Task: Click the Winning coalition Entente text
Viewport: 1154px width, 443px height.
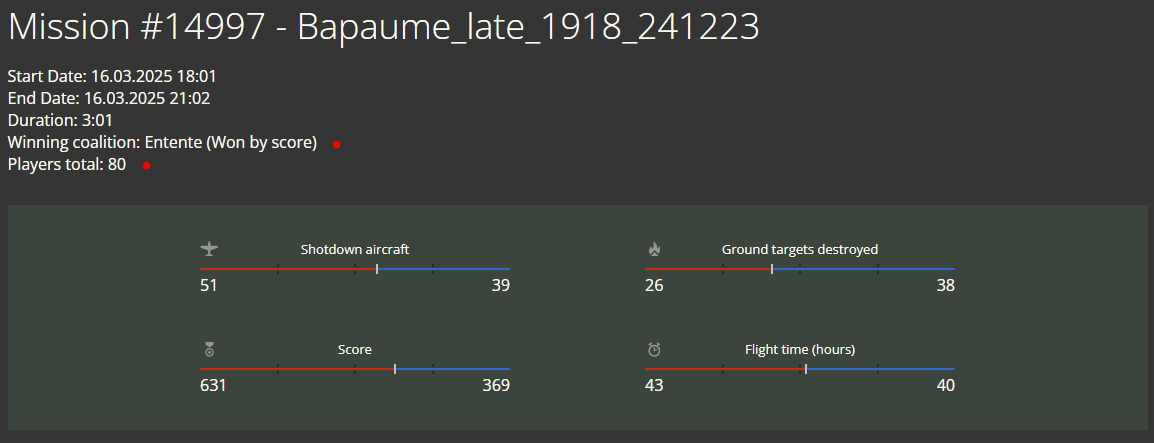Action: coord(162,143)
